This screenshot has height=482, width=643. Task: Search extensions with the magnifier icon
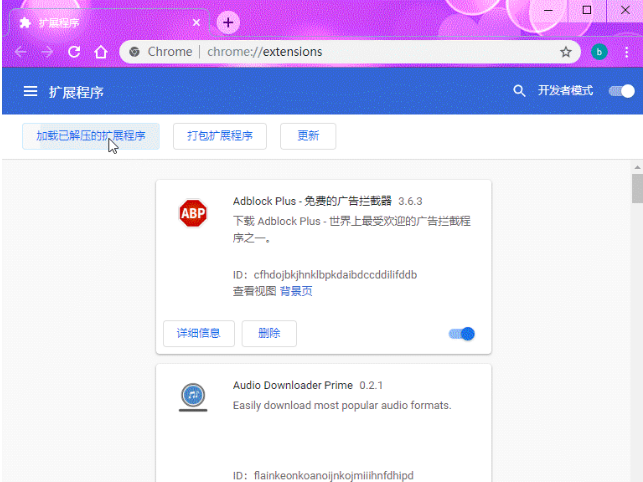519,91
